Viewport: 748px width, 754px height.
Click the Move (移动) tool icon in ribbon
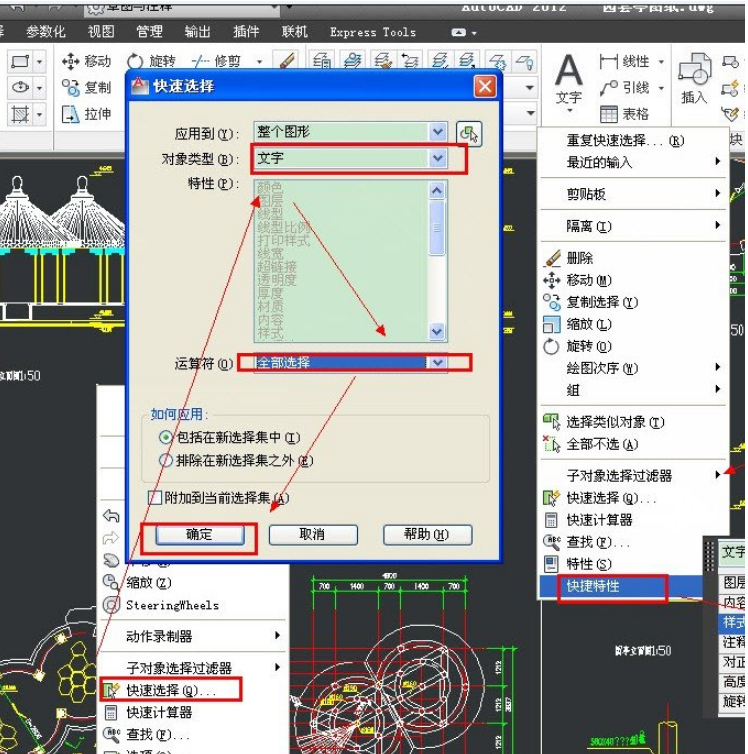[70, 61]
